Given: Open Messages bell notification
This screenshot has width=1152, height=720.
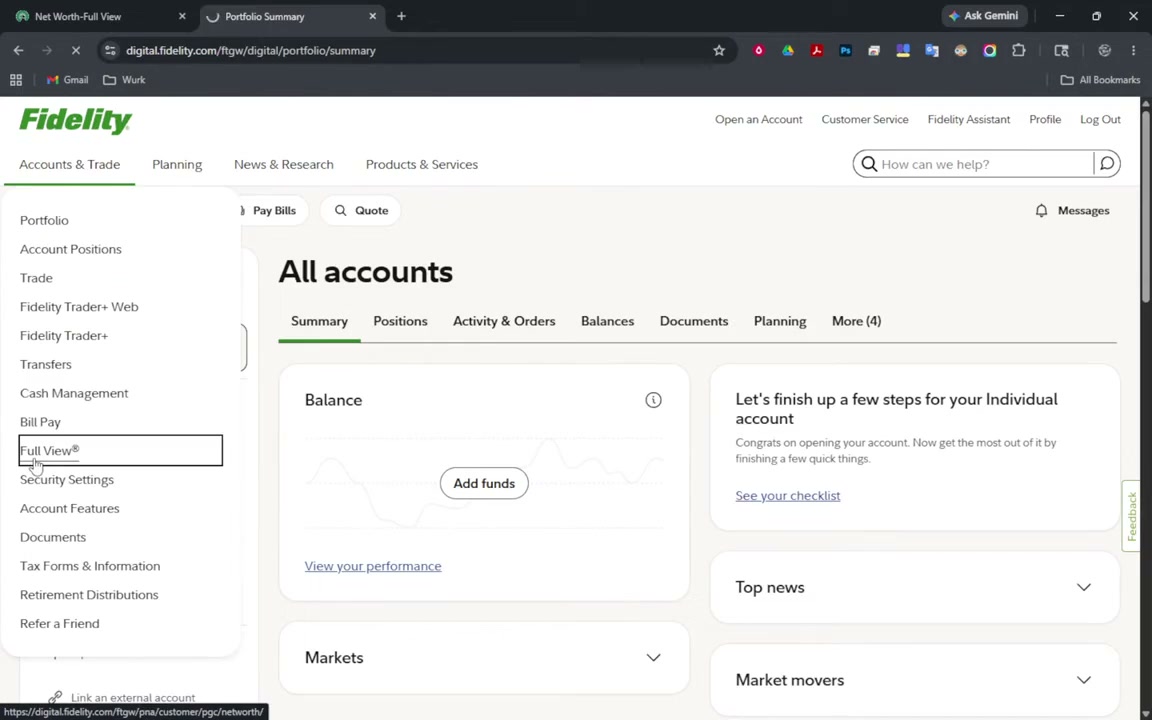Looking at the screenshot, I should [x=1073, y=211].
